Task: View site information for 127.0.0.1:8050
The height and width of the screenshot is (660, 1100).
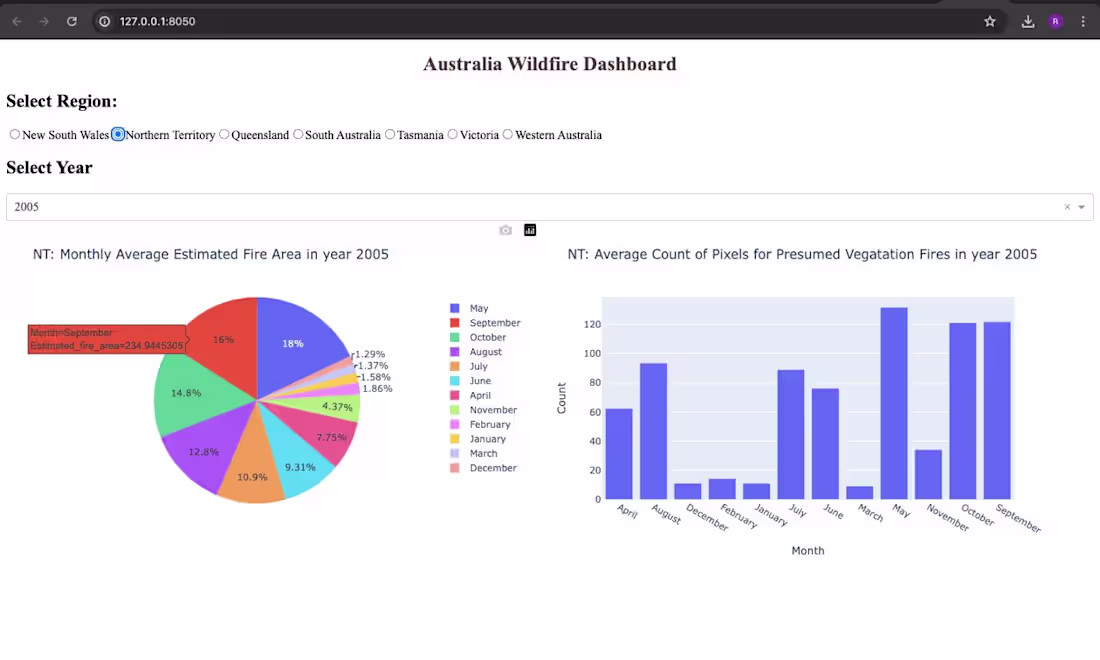Action: (104, 20)
